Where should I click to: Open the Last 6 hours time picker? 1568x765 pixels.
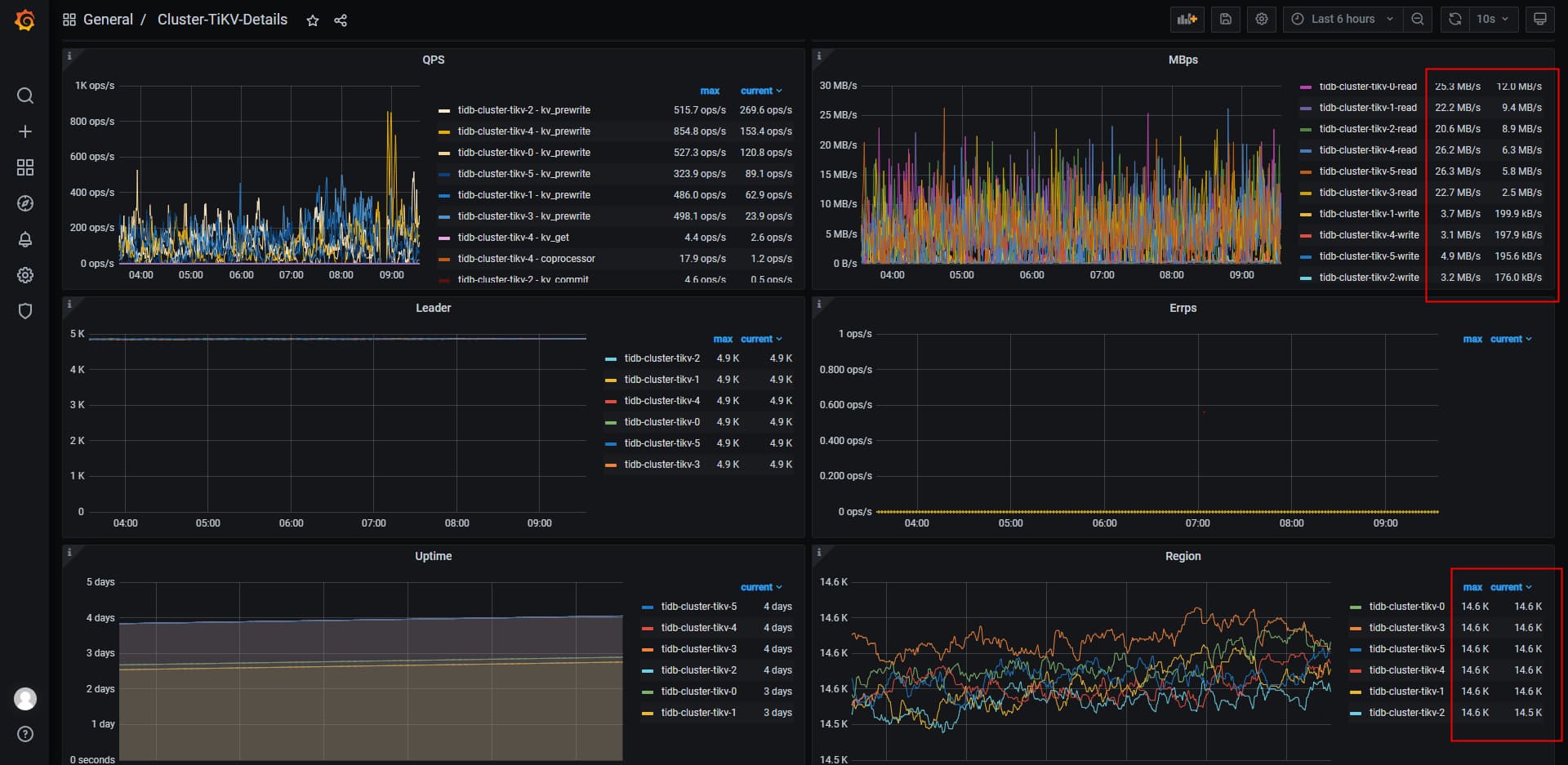pyautogui.click(x=1343, y=19)
